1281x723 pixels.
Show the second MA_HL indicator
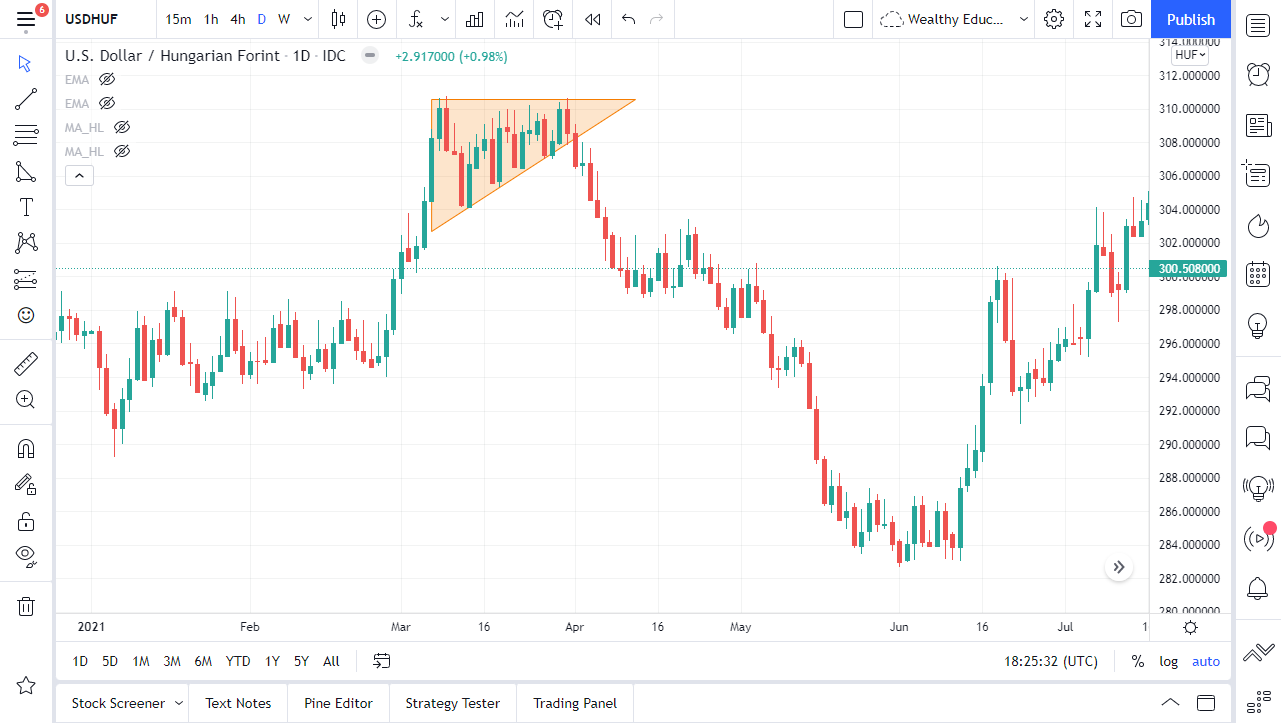point(122,151)
